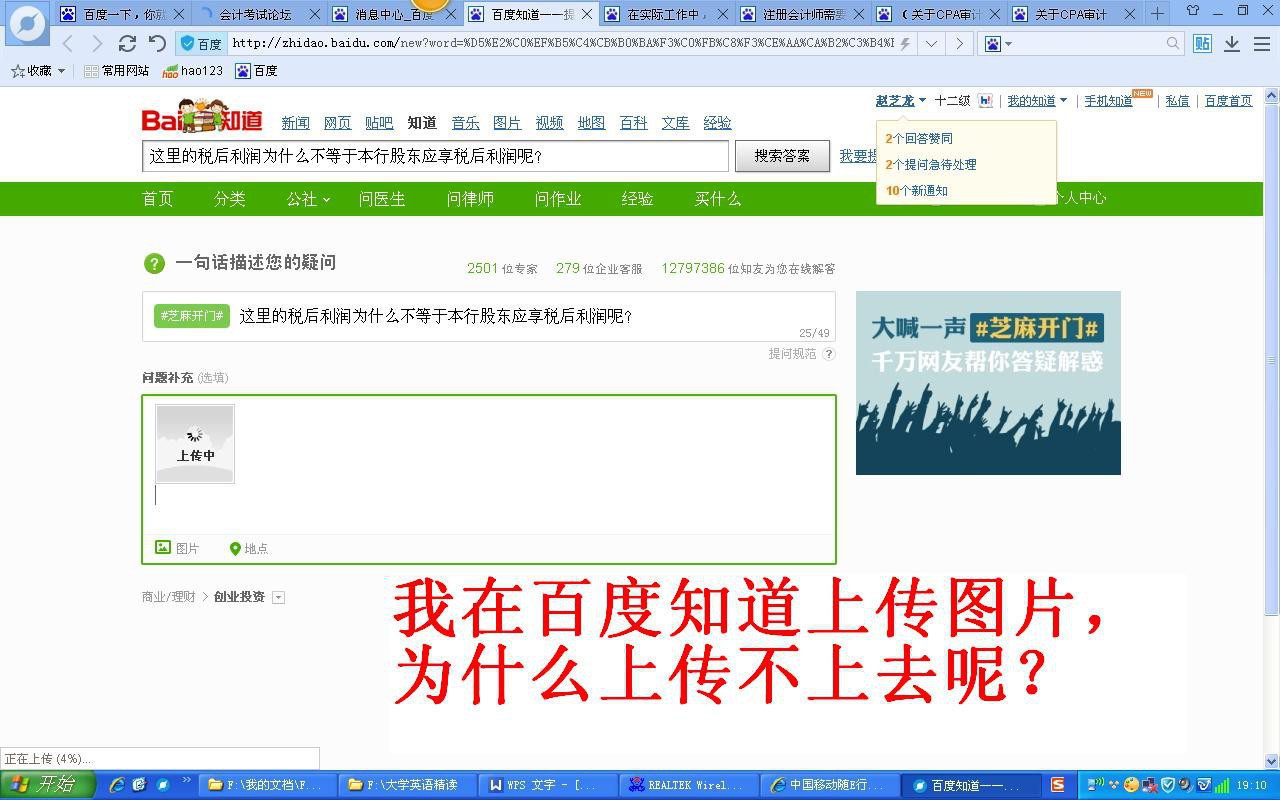Open the 百度首页 link
This screenshot has height=800, width=1280.
tap(1228, 100)
